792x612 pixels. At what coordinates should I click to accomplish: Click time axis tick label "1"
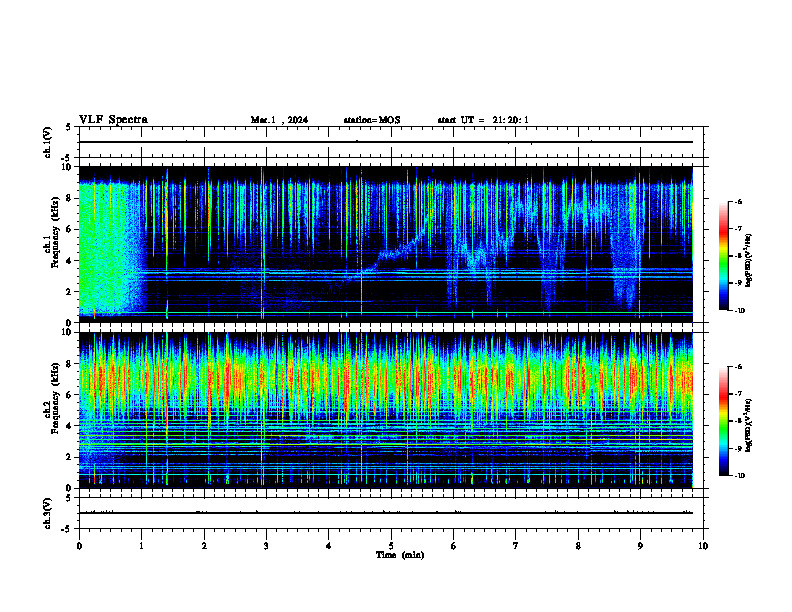141,546
